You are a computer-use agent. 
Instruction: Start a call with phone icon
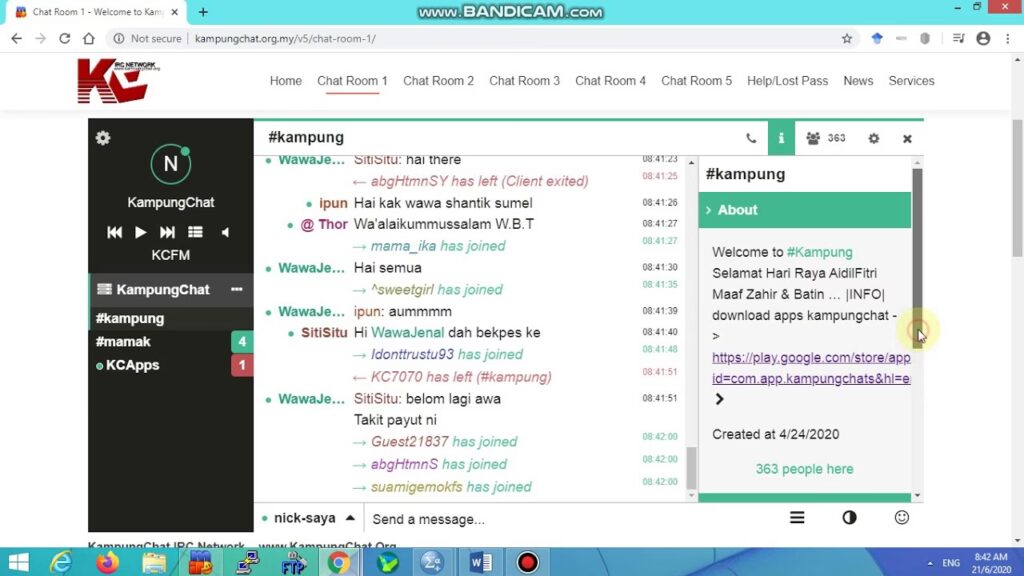point(751,138)
